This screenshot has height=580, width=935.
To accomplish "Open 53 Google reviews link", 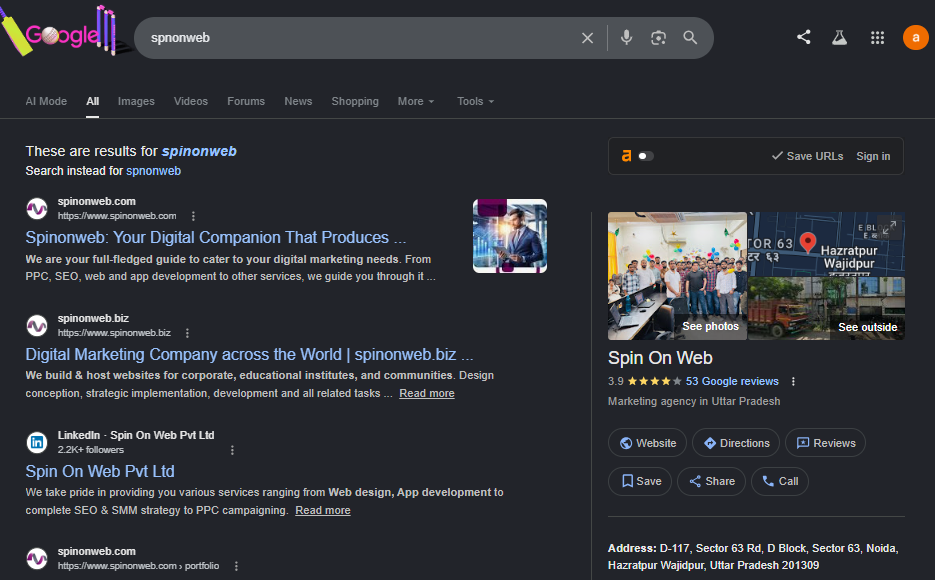I will (732, 382).
